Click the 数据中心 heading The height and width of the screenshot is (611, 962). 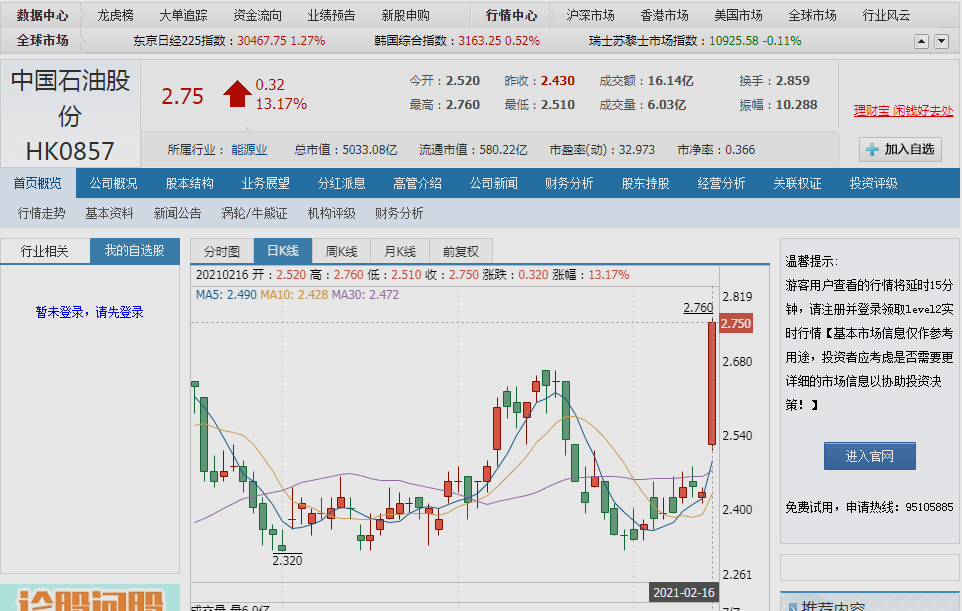pos(42,15)
